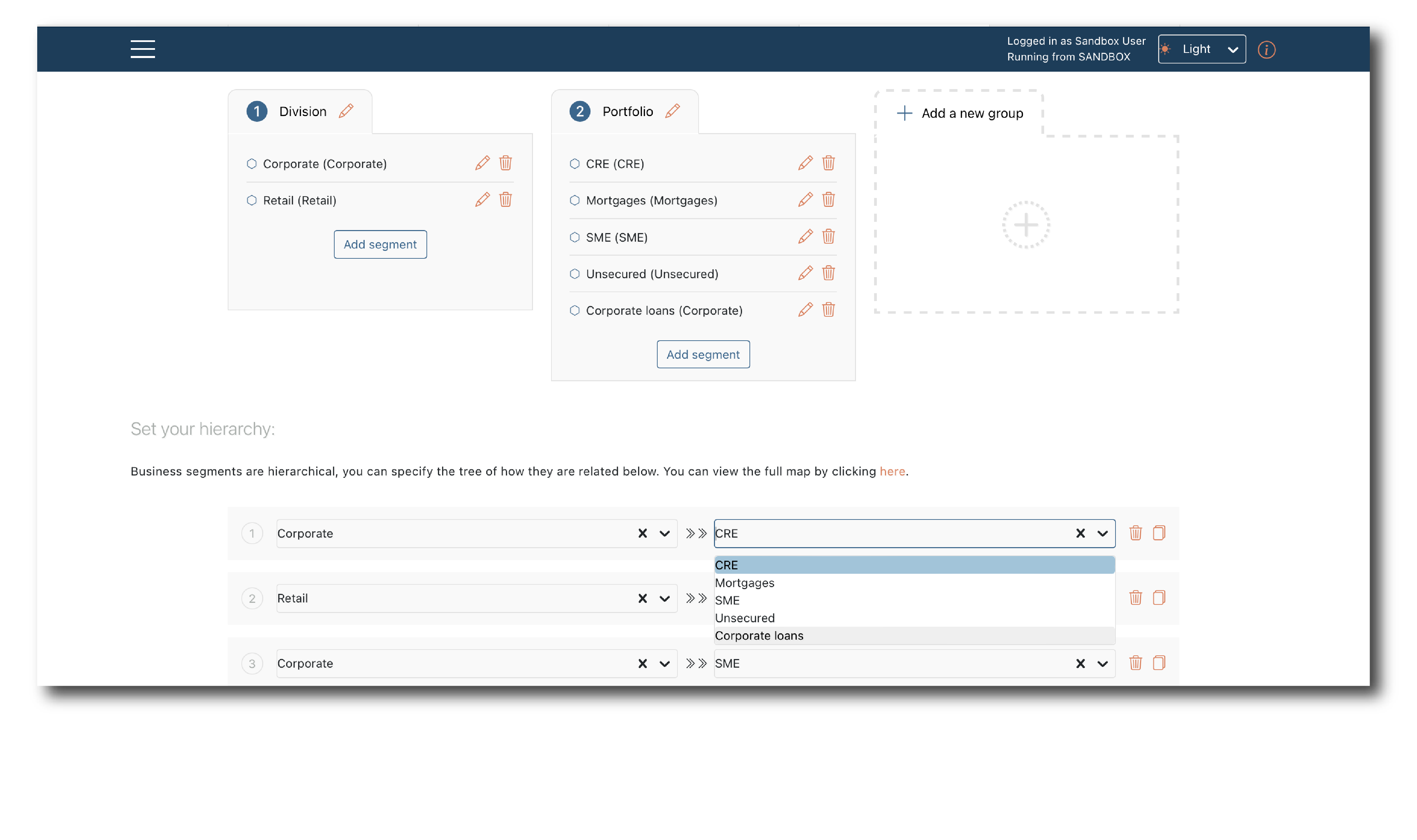Click Add a new group
Screen dimensions: 1417x840
coord(961,113)
